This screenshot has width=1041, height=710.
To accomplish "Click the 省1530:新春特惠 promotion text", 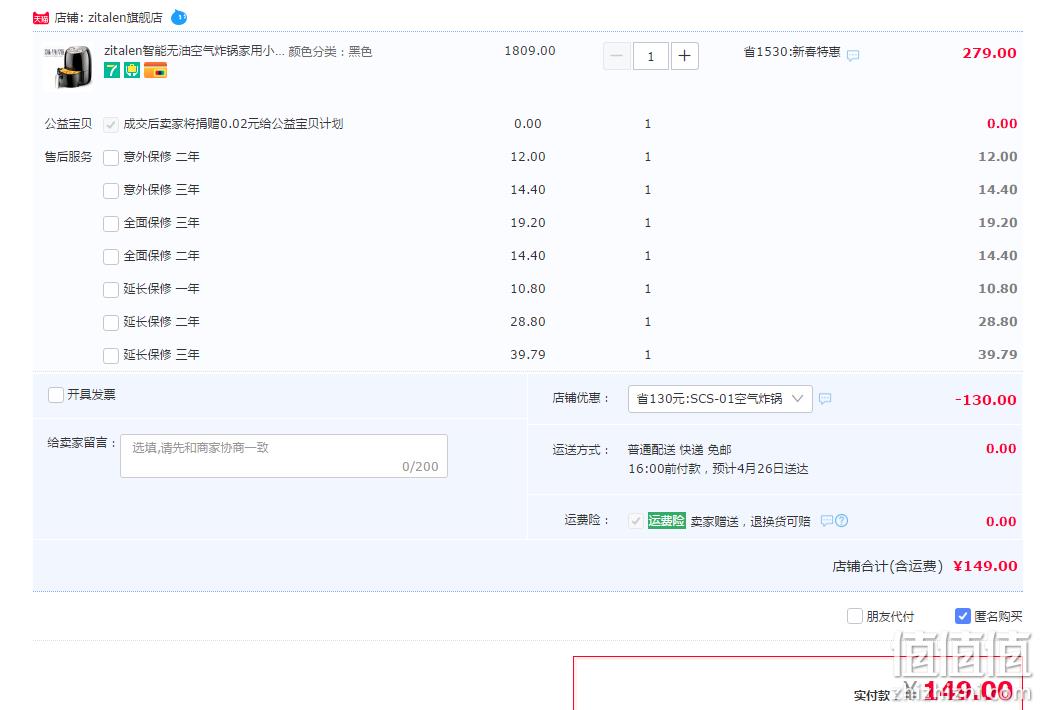I will (791, 52).
